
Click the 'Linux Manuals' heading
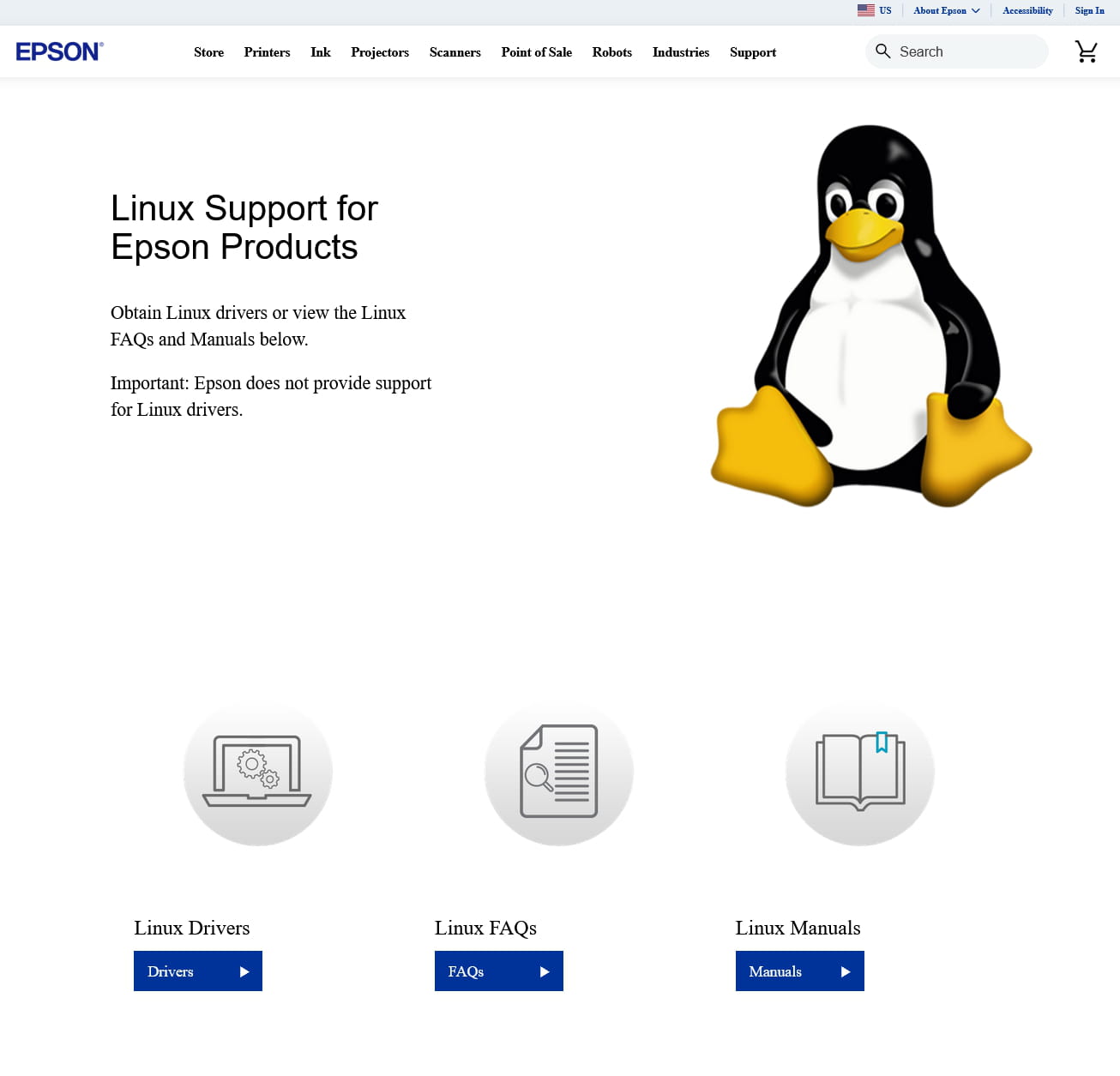pyautogui.click(x=798, y=928)
